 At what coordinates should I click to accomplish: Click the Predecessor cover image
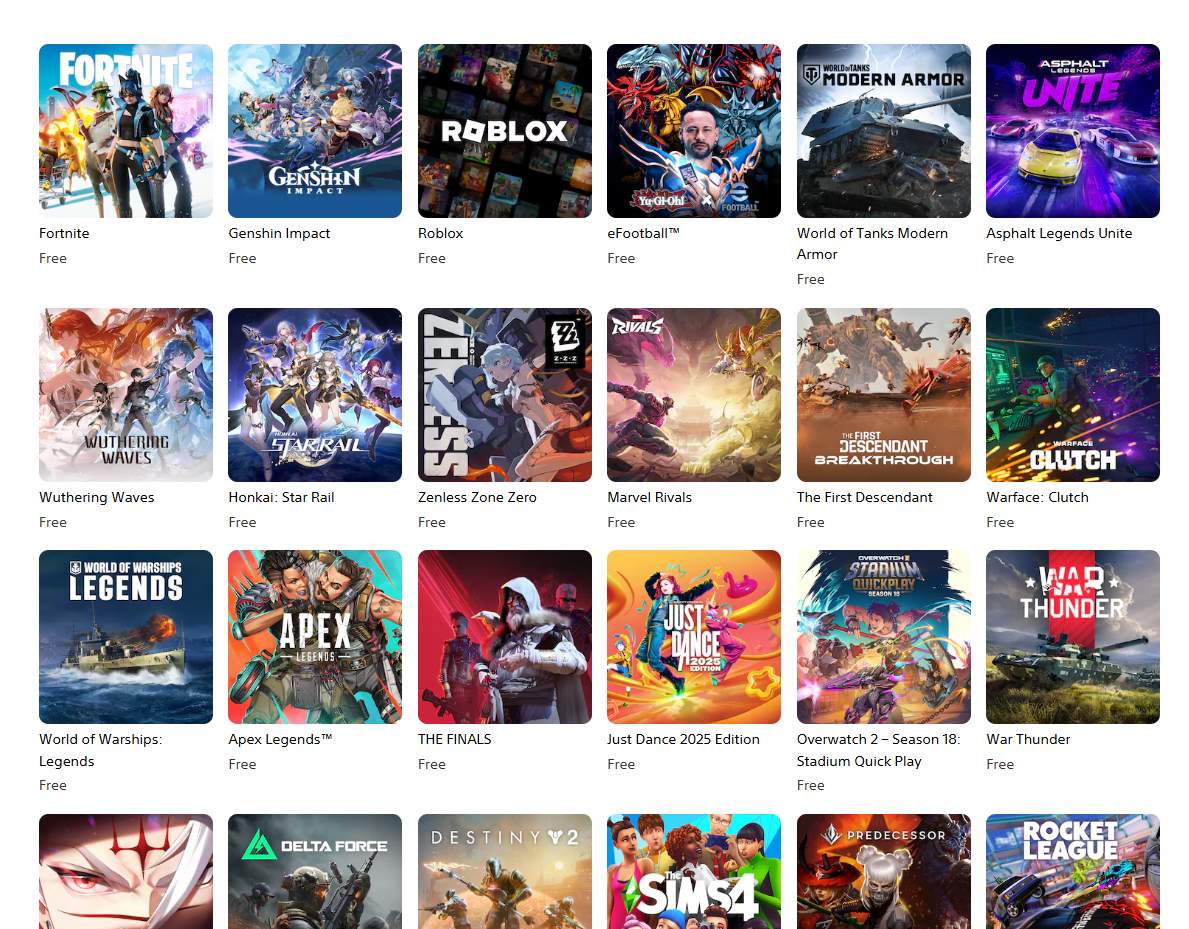point(883,871)
